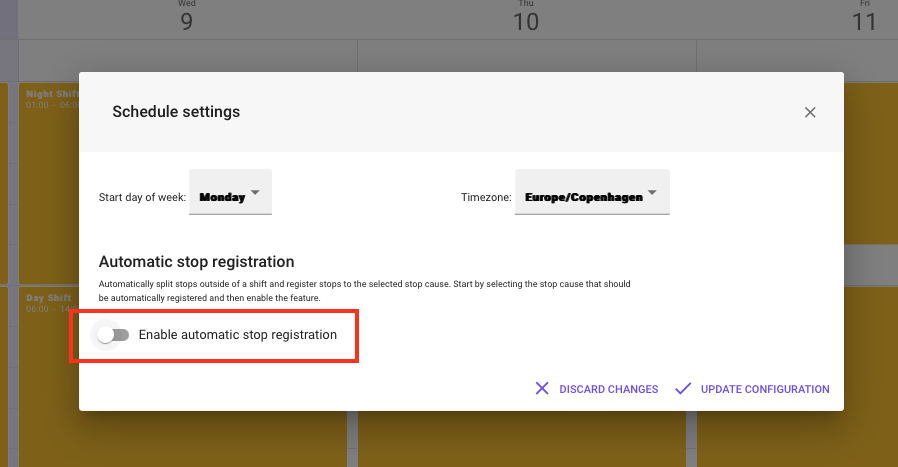Screen dimensions: 898x467
Task: Click the Timezone label
Action: point(486,197)
